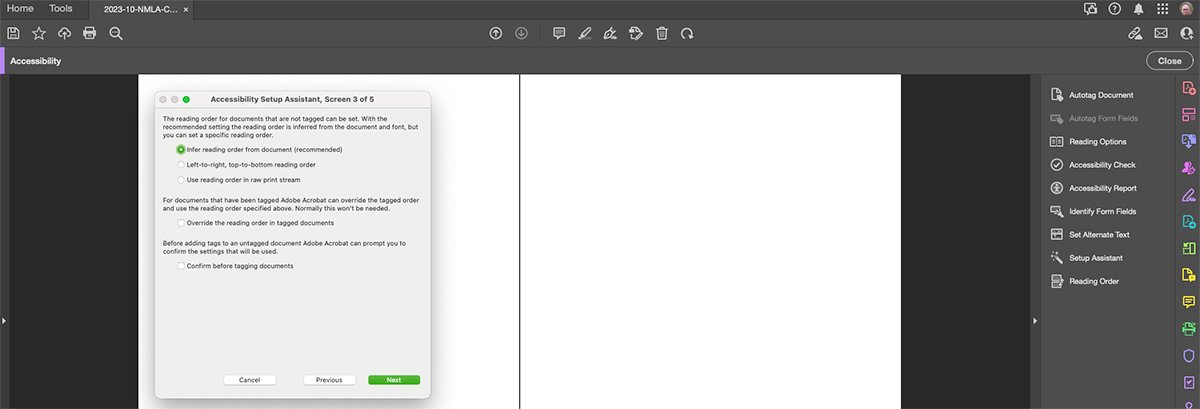1200x409 pixels.
Task: Collapse the right tools pane arrow
Action: [1032, 320]
